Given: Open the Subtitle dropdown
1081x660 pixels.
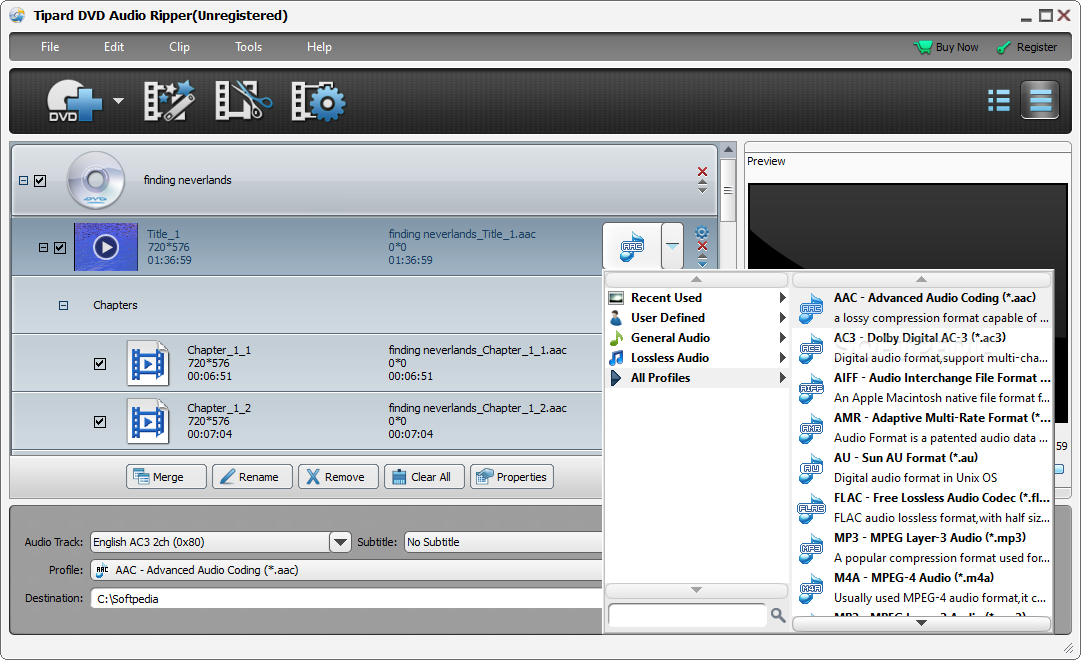Looking at the screenshot, I should click(503, 542).
